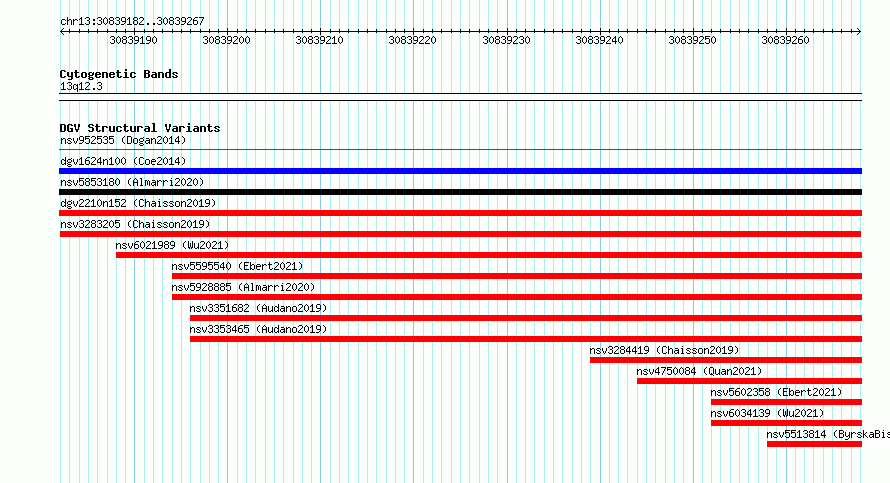This screenshot has height=483, width=890.
Task: Click the red bar under nsv5595540
Action: 517,276
